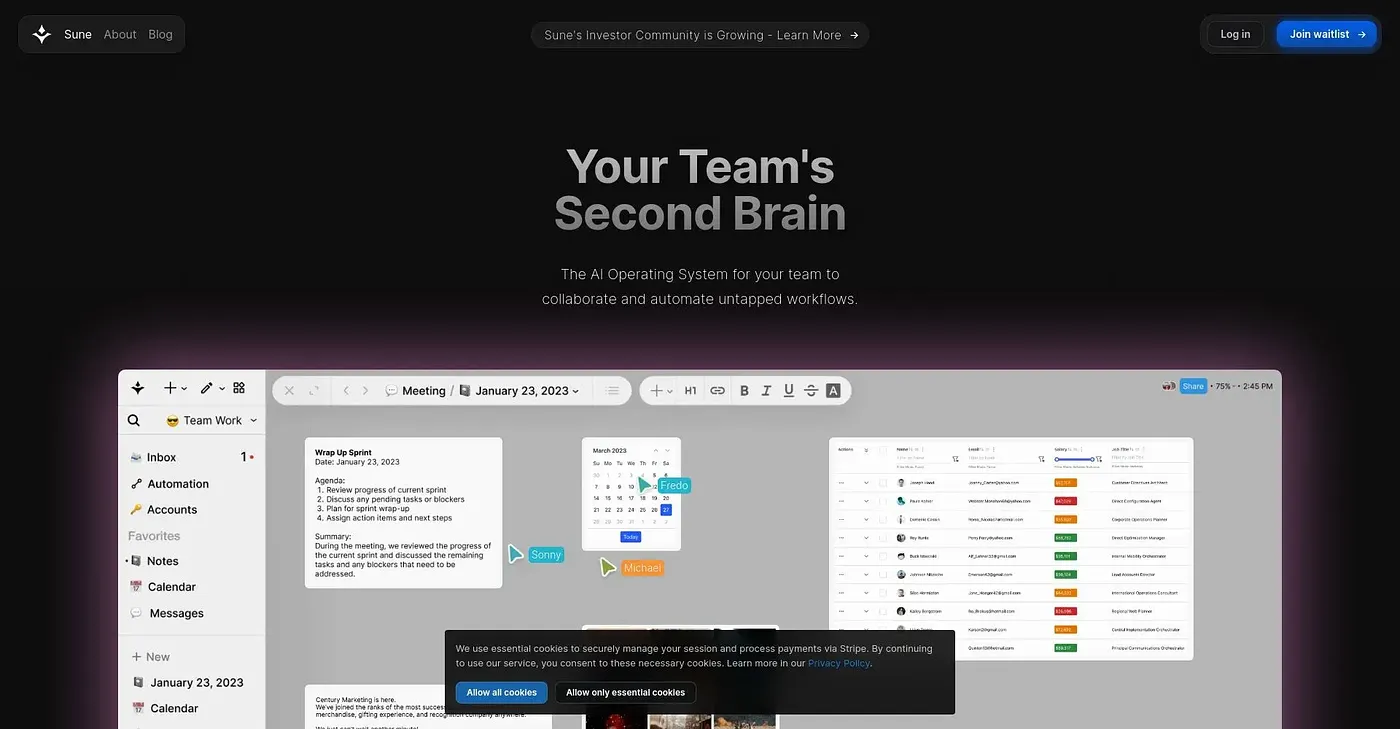Check the box for Regional Web Planner row
1400x729 pixels.
pos(883,611)
